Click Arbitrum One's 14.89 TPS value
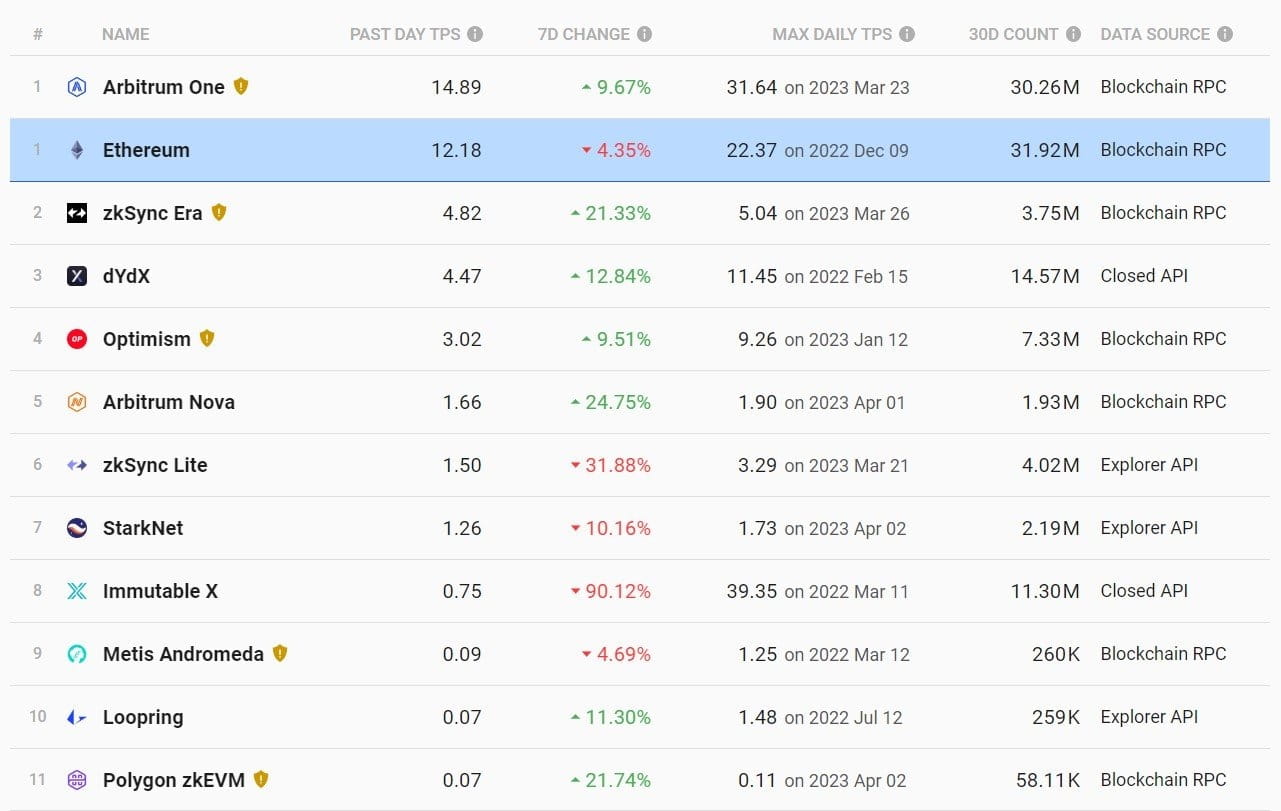1281x811 pixels. [x=456, y=87]
